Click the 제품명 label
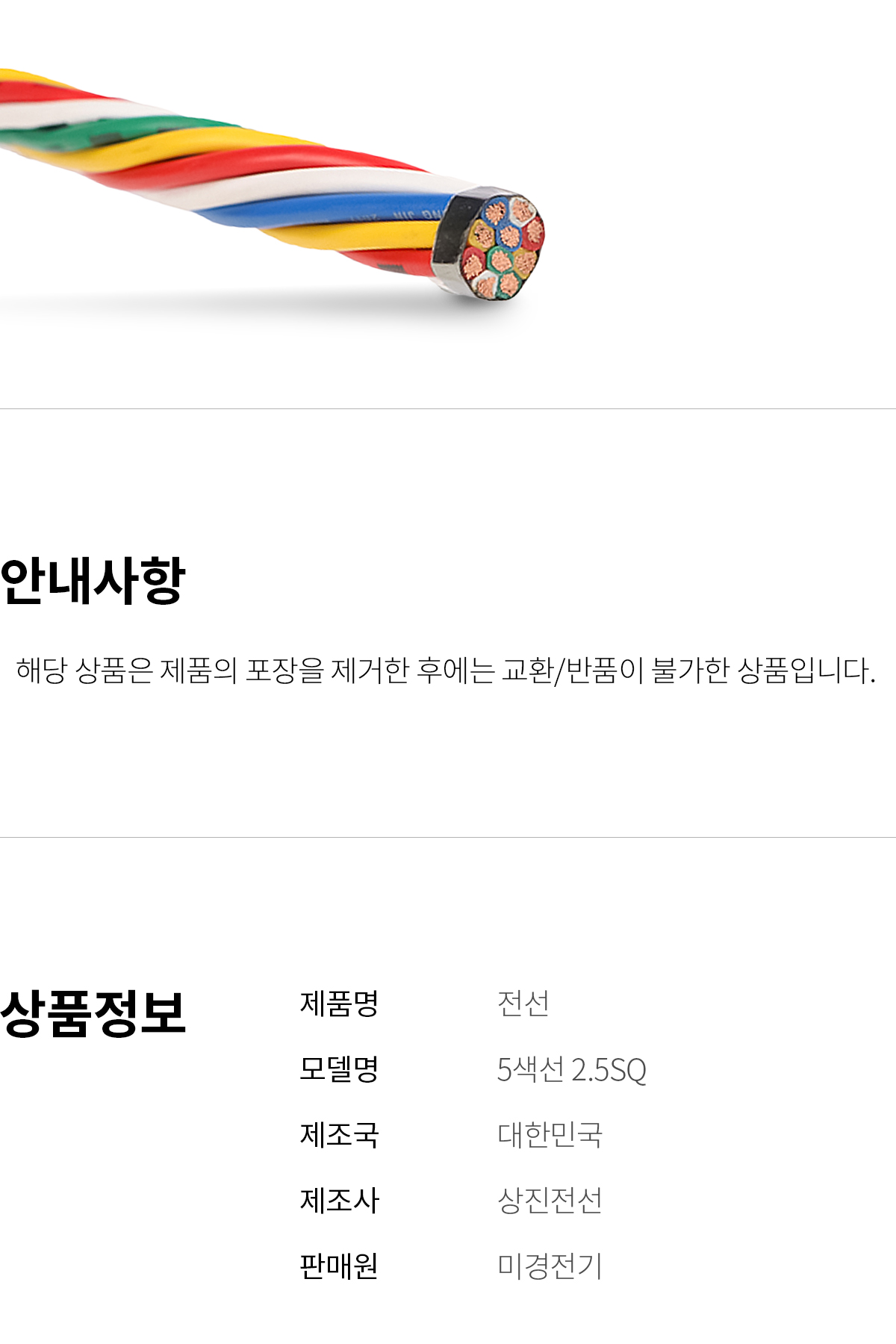 tap(339, 1004)
